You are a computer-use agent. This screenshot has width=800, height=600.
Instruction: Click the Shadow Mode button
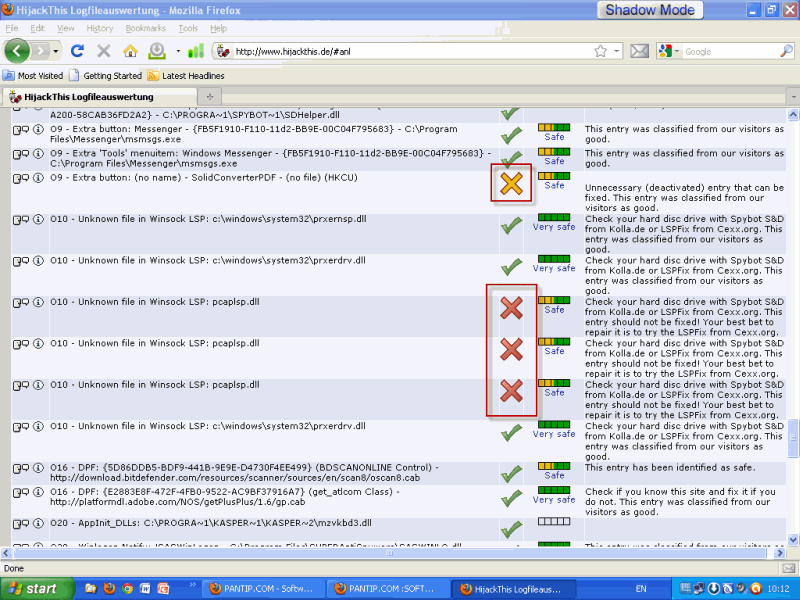pos(650,10)
